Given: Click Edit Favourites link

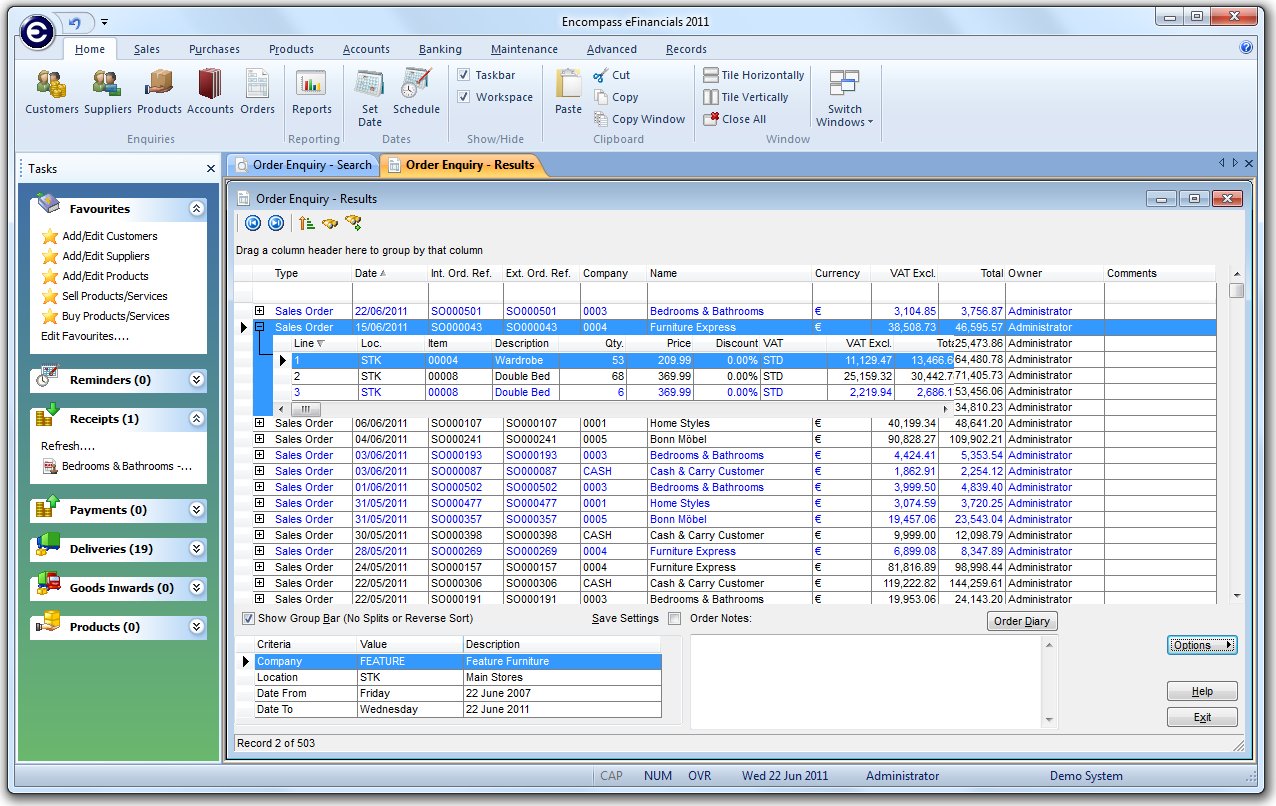Looking at the screenshot, I should point(85,336).
